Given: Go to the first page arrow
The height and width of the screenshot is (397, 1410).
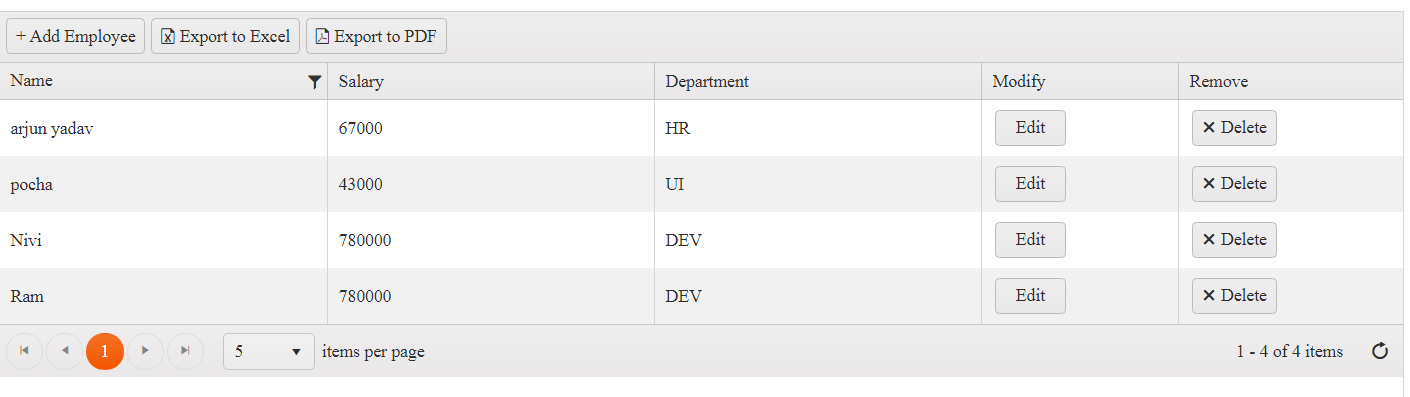Looking at the screenshot, I should (24, 351).
